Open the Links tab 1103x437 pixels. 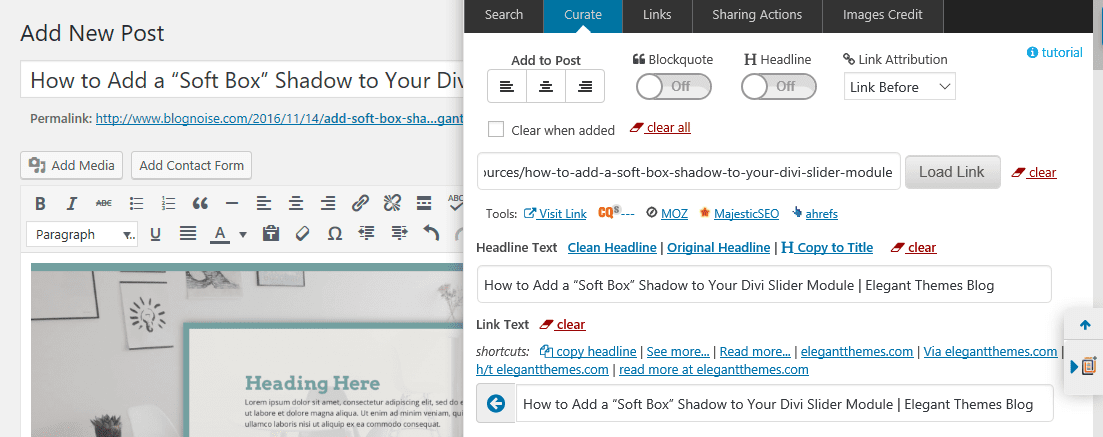657,15
